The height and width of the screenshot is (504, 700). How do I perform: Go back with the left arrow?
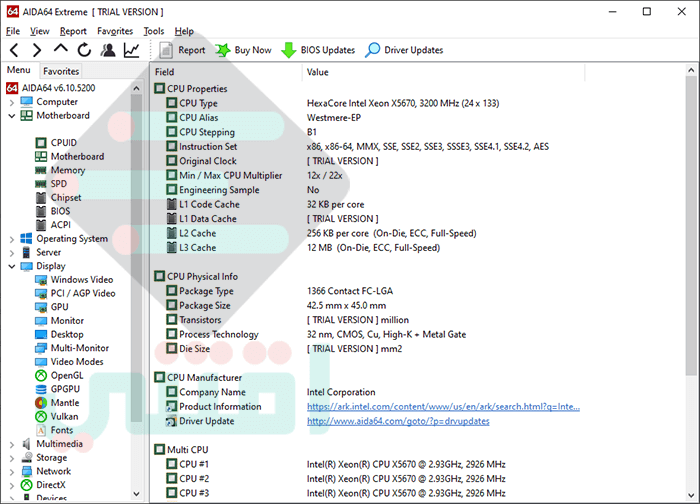pos(15,50)
